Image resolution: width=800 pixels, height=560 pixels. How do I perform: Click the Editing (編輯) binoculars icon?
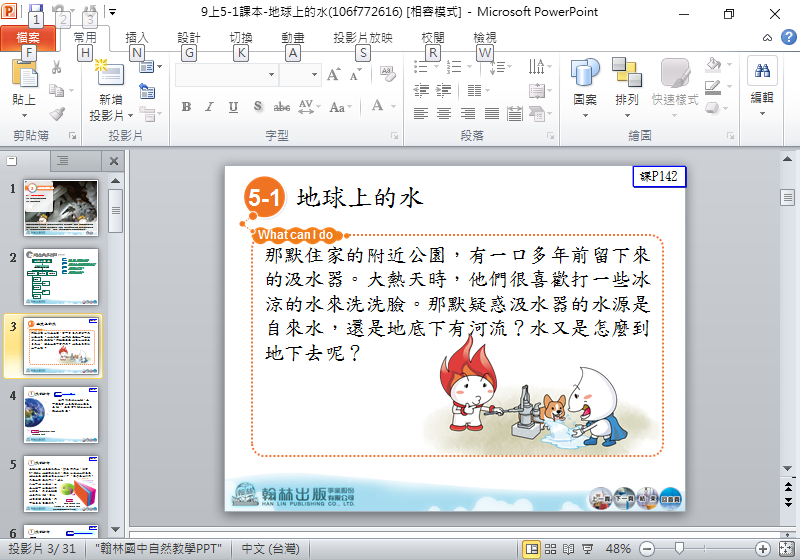pos(762,74)
